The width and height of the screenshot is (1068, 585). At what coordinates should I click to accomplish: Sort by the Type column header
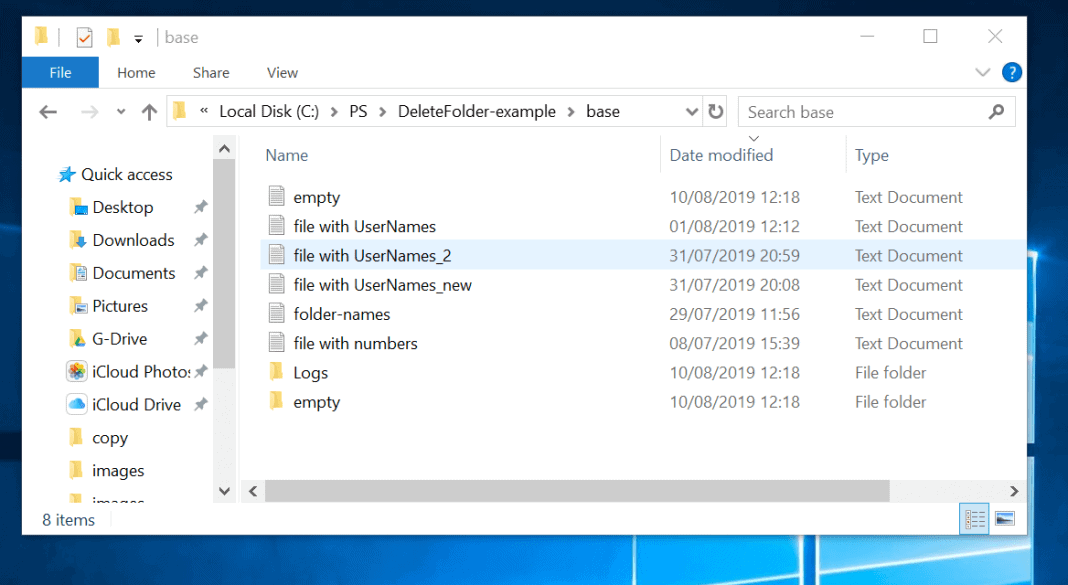point(871,155)
